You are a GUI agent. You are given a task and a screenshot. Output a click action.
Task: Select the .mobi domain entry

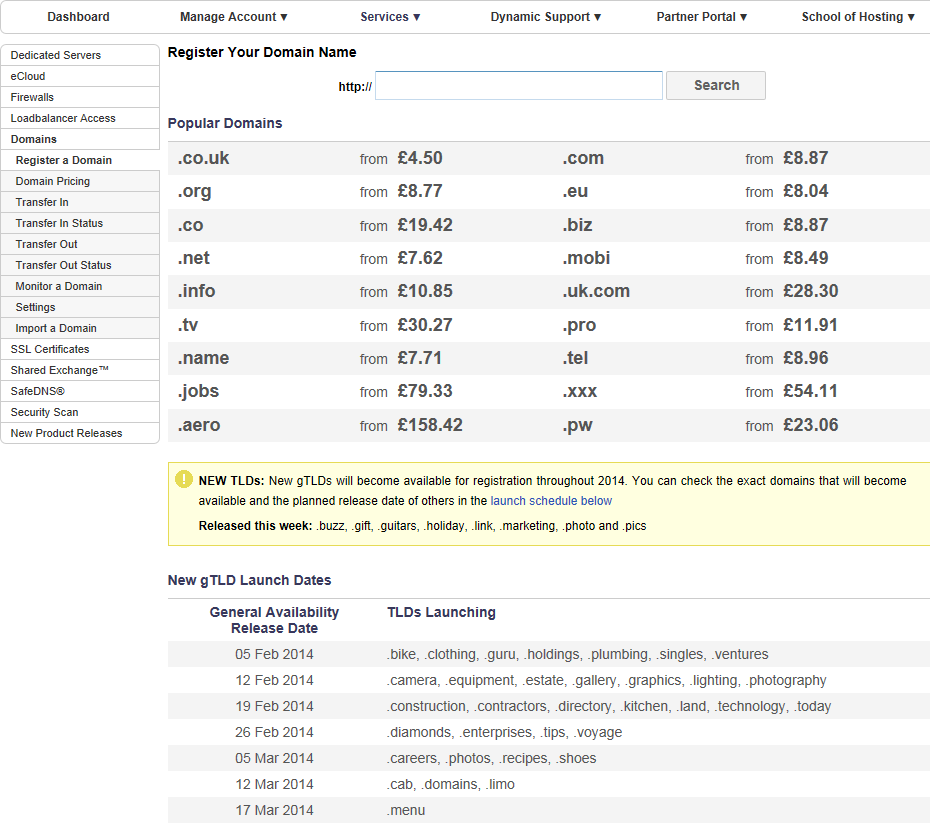[x=587, y=259]
